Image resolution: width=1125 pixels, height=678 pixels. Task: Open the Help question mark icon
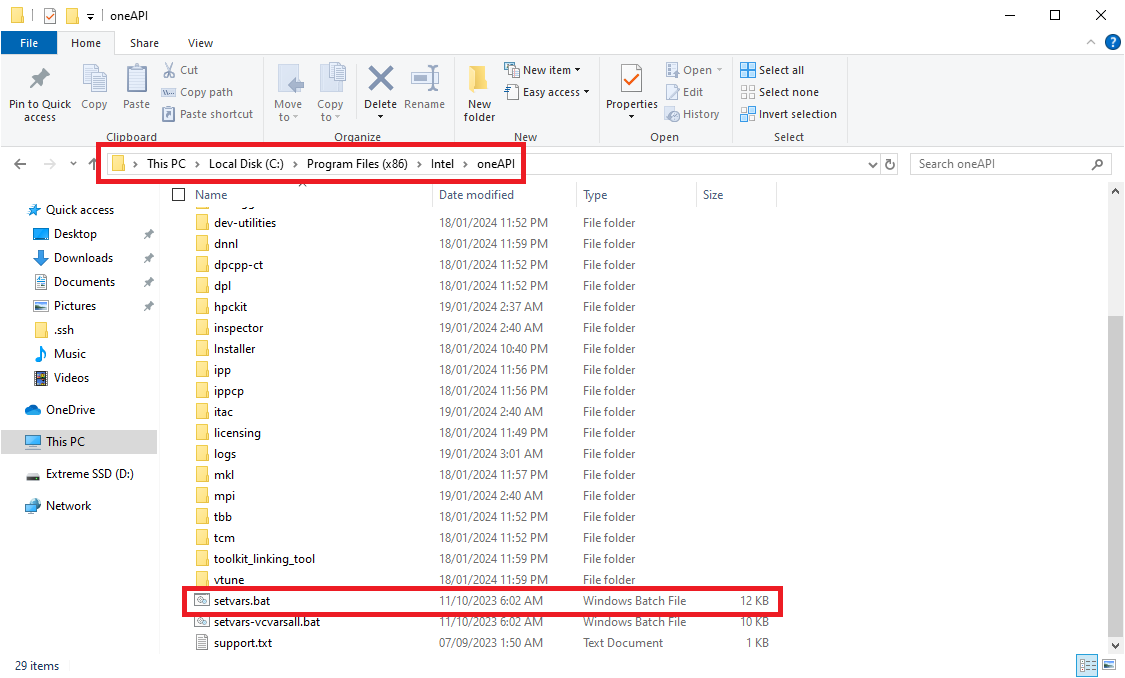click(1112, 42)
